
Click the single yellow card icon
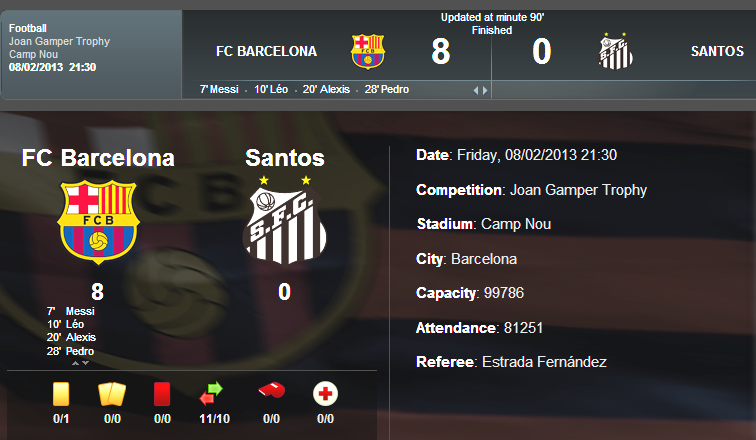(61, 393)
